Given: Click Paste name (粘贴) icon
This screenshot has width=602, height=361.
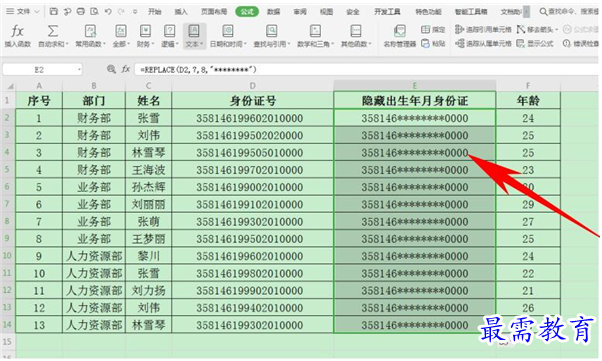Looking at the screenshot, I should [425, 43].
